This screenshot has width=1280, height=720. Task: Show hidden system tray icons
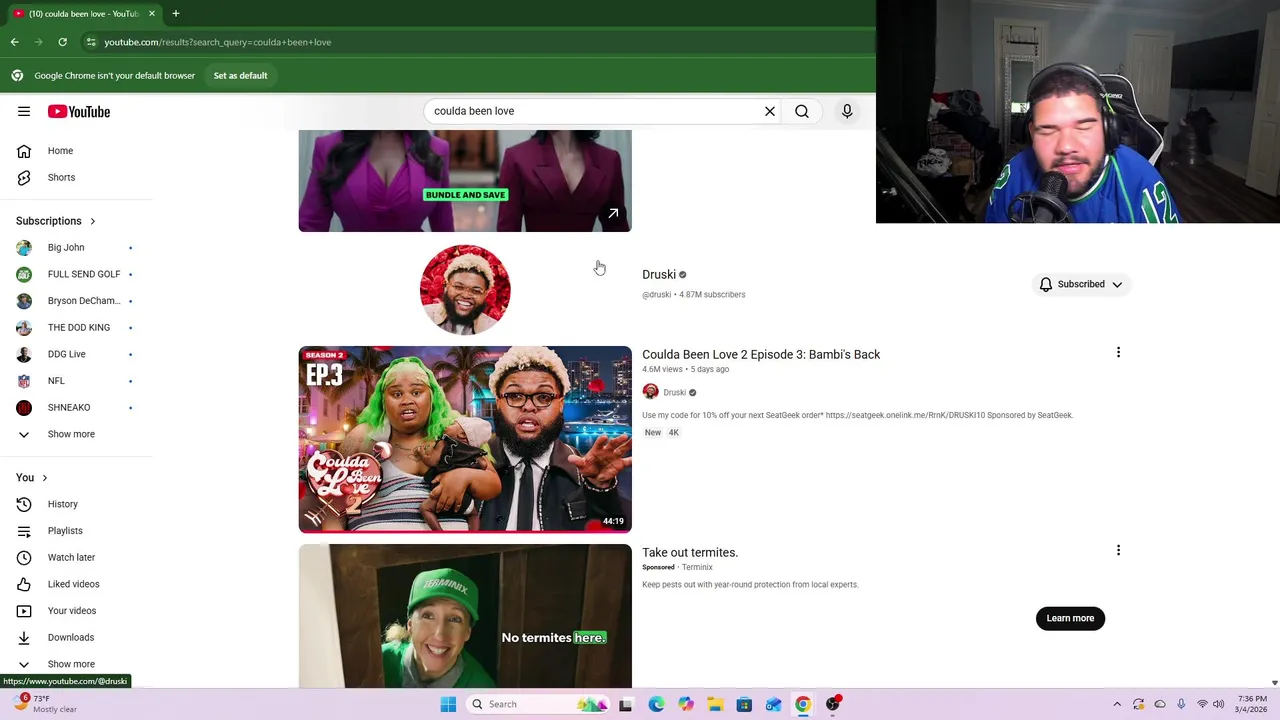click(x=1117, y=704)
